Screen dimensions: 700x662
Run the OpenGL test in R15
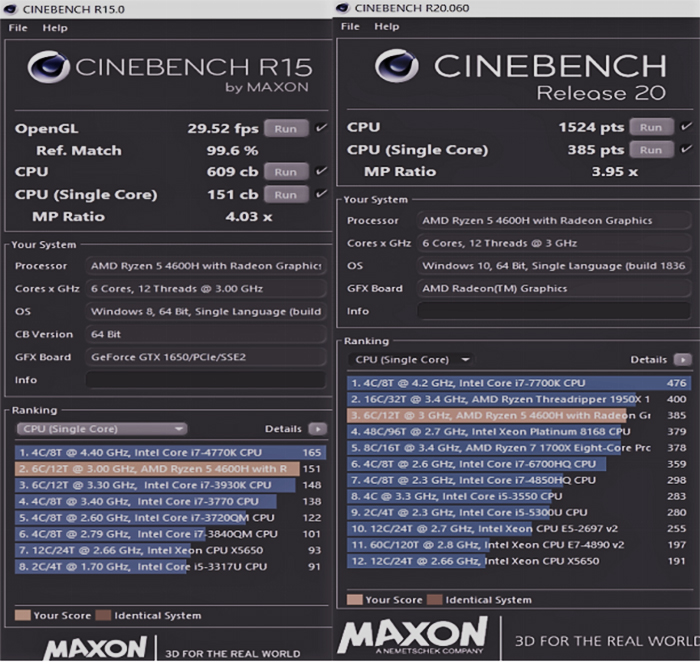point(286,129)
